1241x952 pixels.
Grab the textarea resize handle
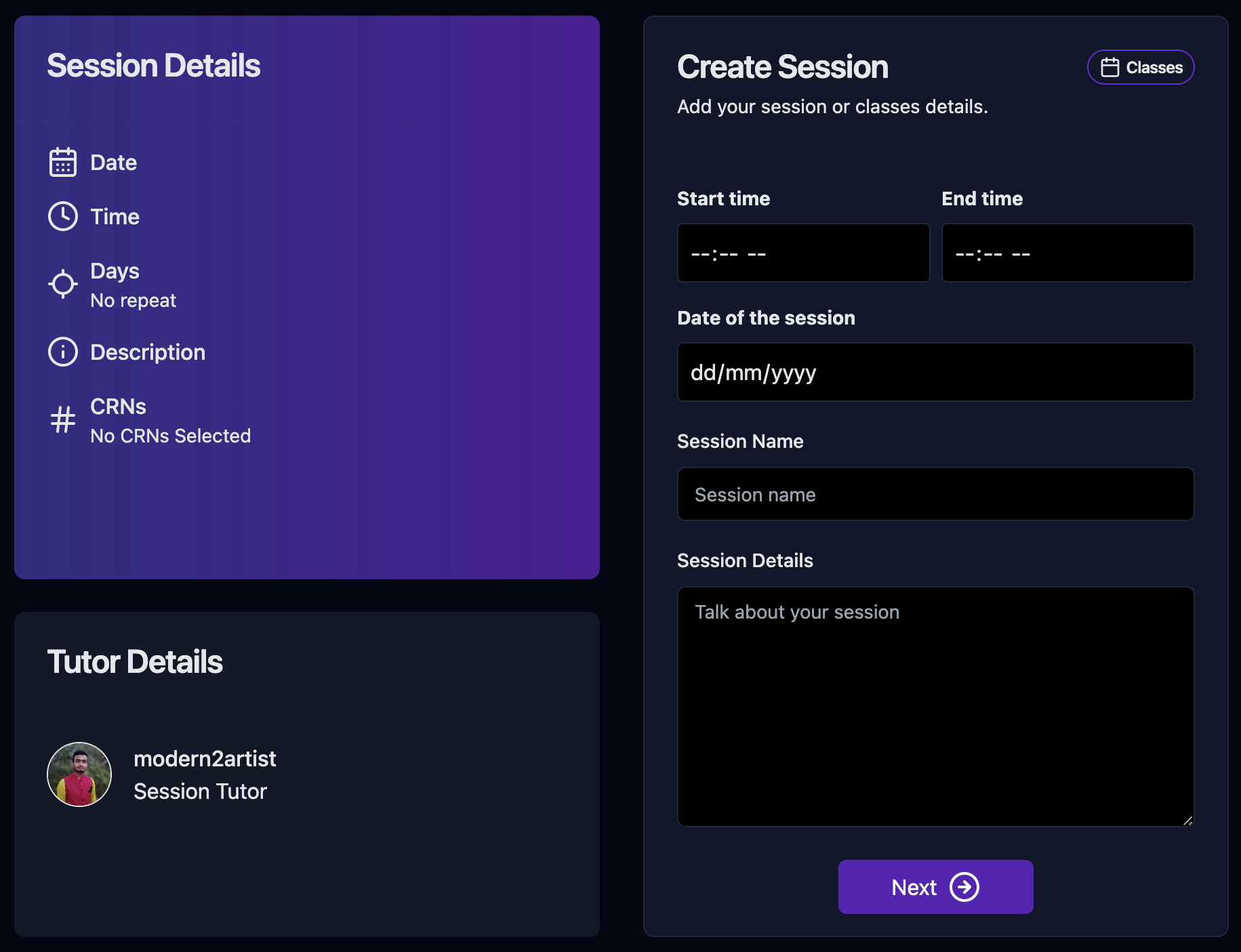[x=1187, y=821]
